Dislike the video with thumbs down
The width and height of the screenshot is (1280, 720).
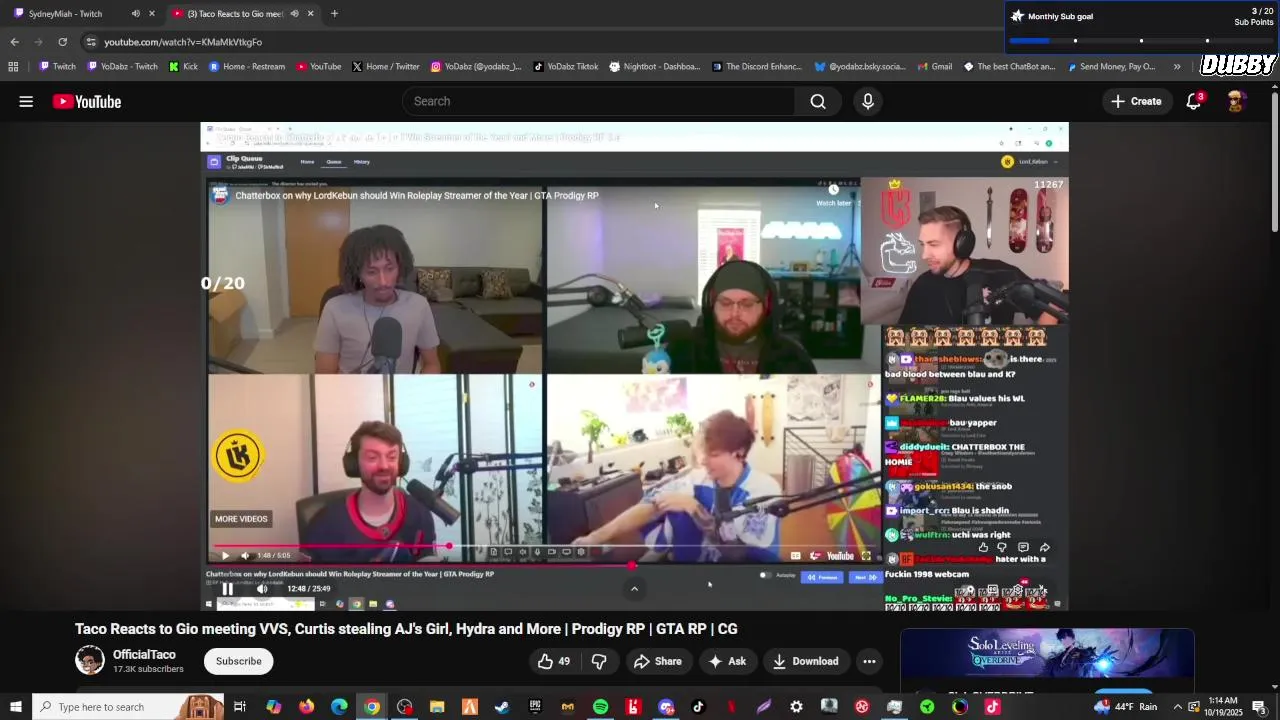(x=599, y=661)
